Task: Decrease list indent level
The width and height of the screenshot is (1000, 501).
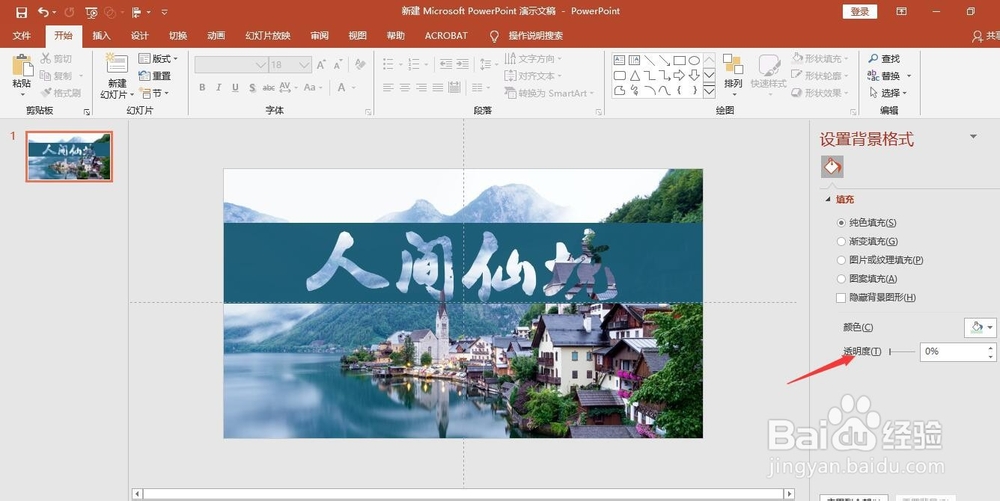Action: pos(446,64)
